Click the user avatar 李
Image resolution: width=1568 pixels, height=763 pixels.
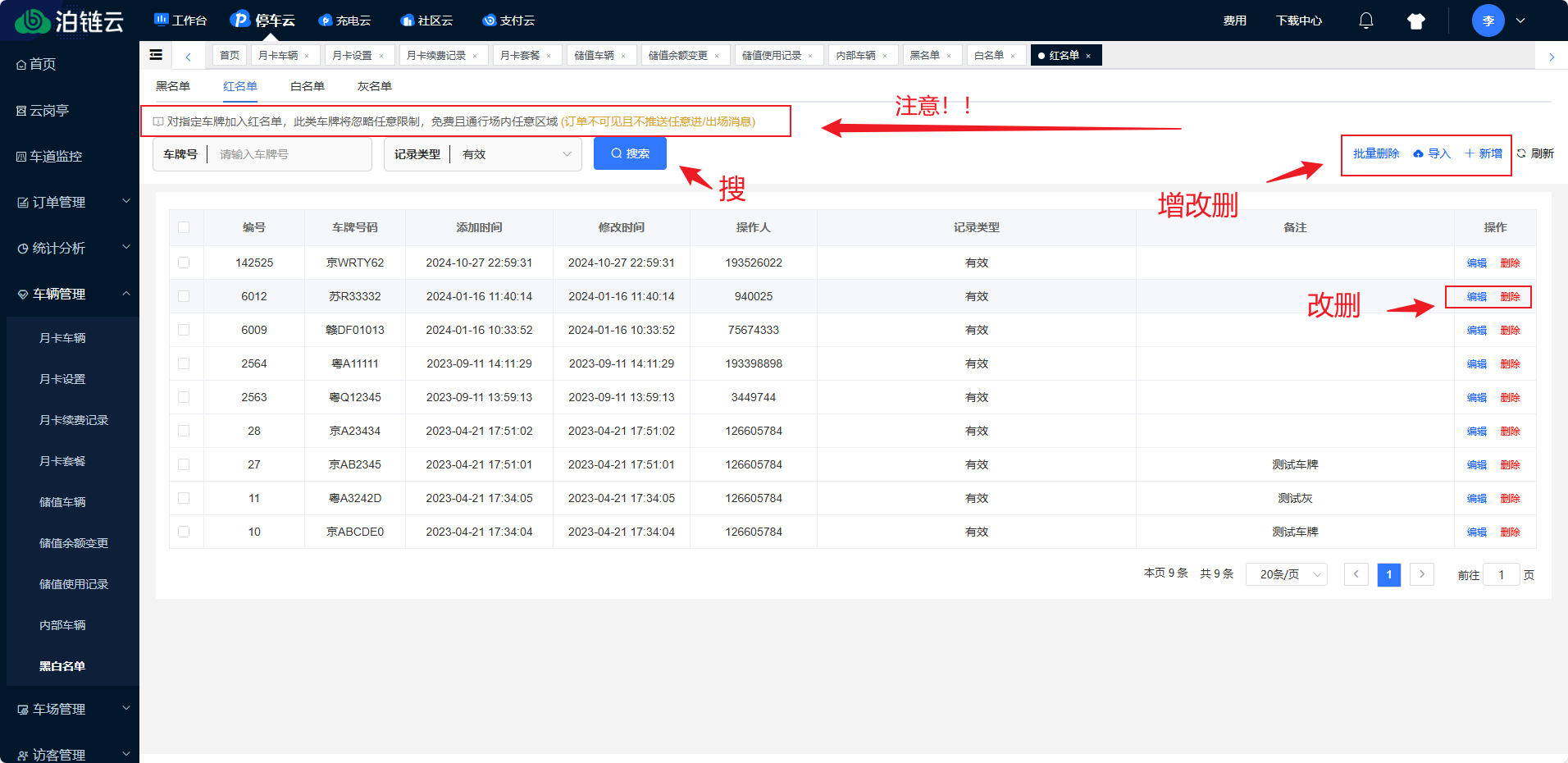(x=1488, y=21)
